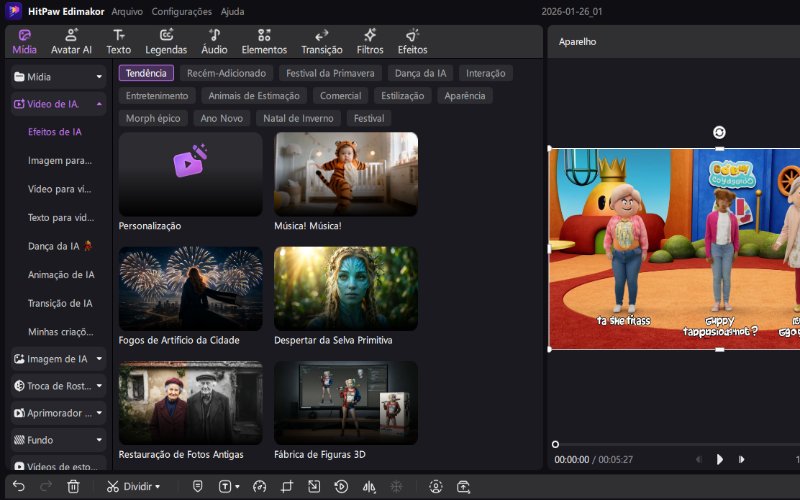The image size is (800, 500).
Task: Select Fogos de Artifício da Cidade thumbnail
Action: (190, 288)
